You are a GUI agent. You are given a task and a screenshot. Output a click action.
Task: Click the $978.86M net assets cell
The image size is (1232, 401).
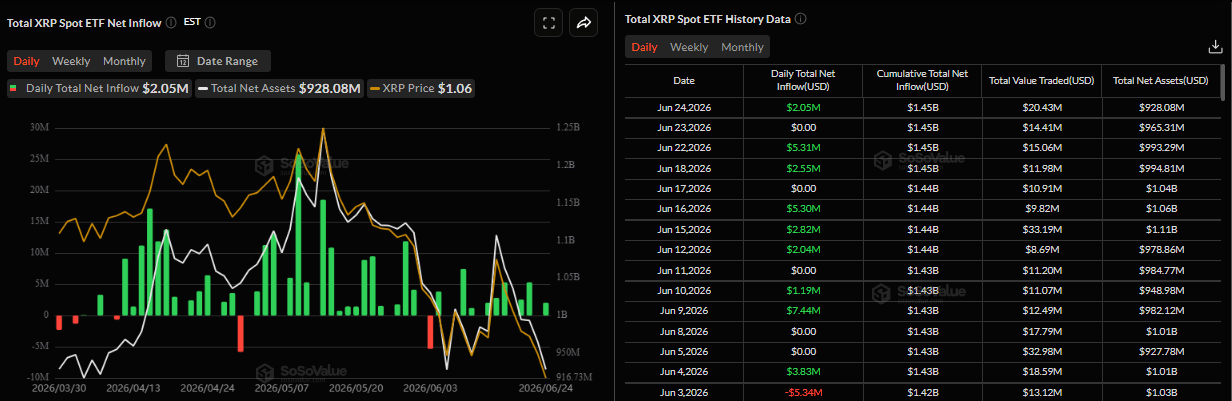[x=1160, y=249]
